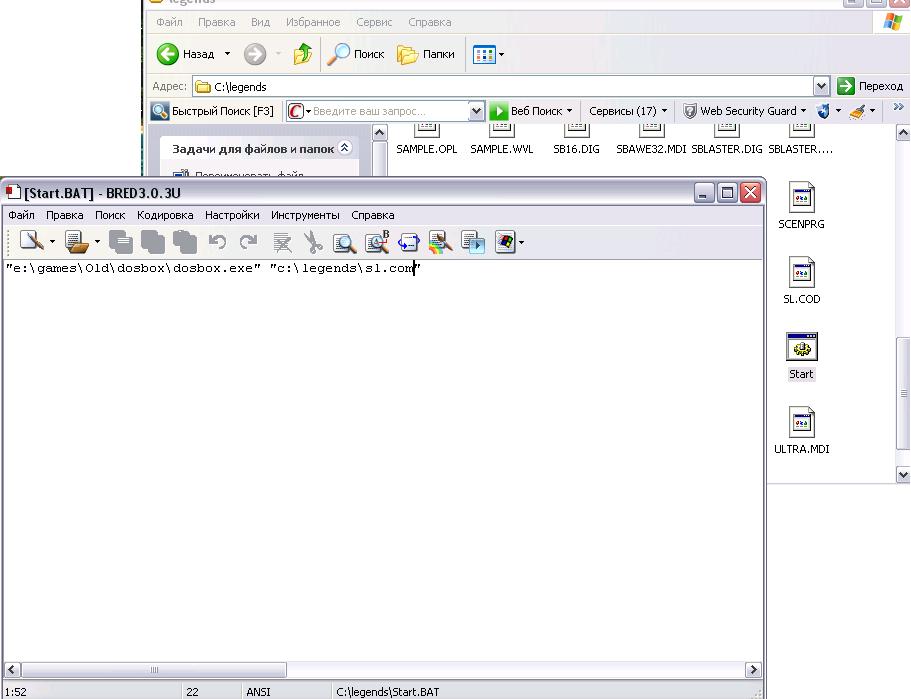Click the Поиск search icon in Explorer toolbar
911x699 pixels.
(338, 54)
